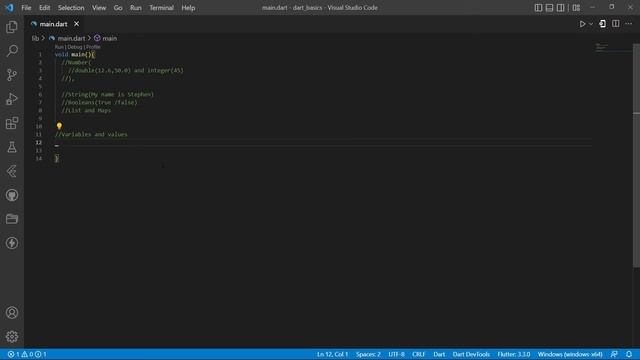Open the Edit menu
This screenshot has width=640, height=360.
[44, 8]
